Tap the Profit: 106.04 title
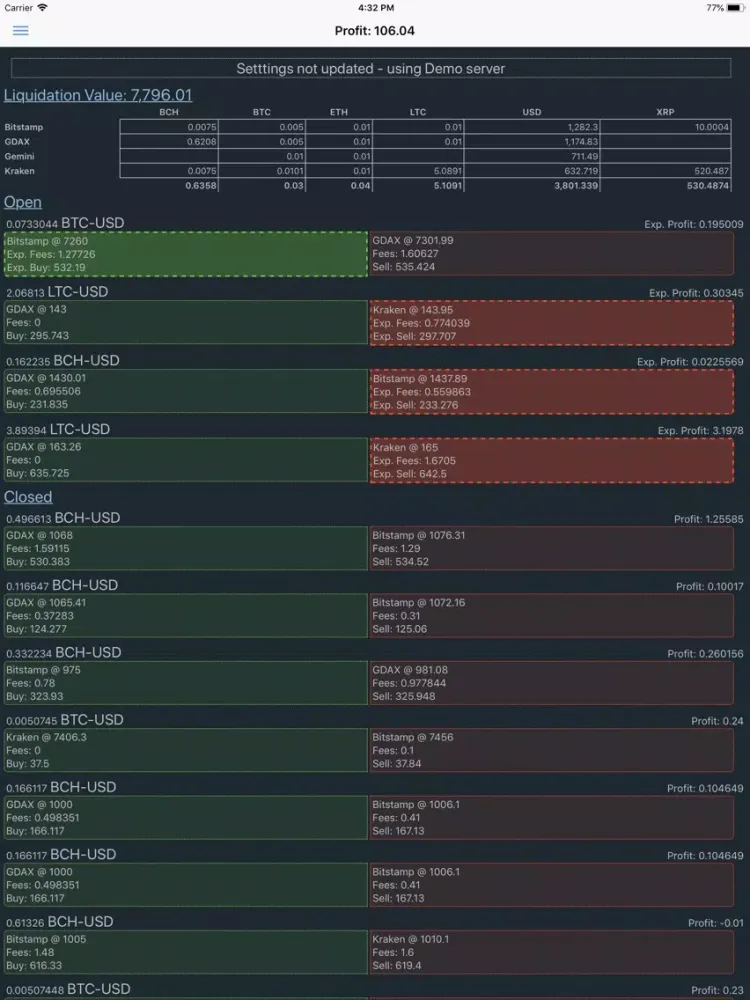Screen dimensions: 750x1000 point(375,31)
